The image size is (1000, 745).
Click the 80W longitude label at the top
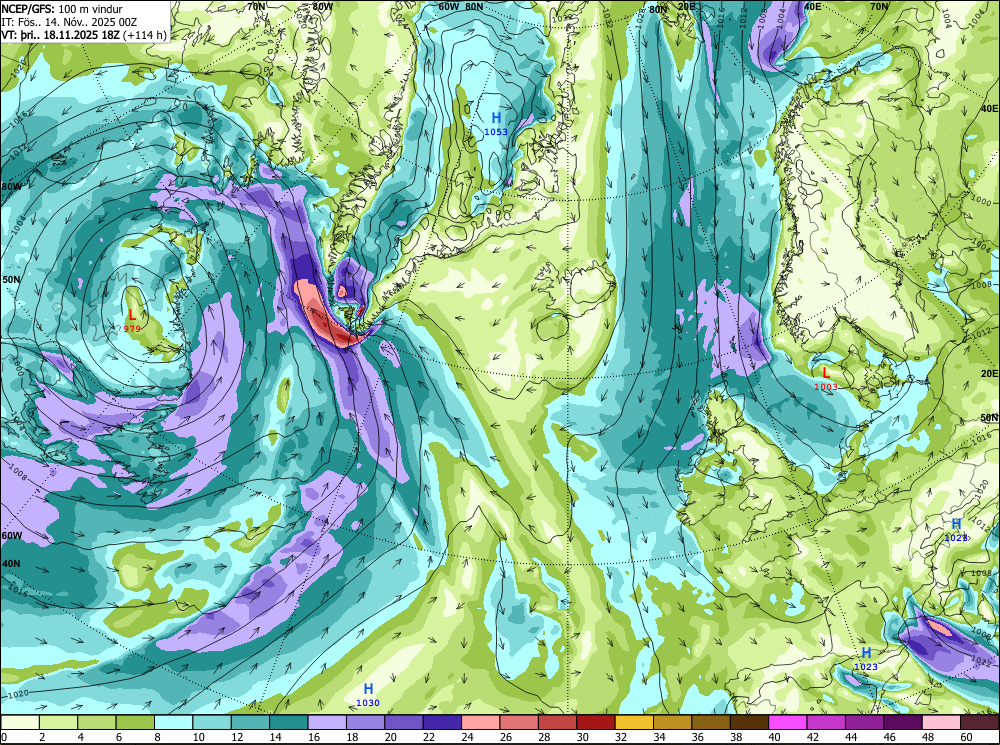coord(323,6)
